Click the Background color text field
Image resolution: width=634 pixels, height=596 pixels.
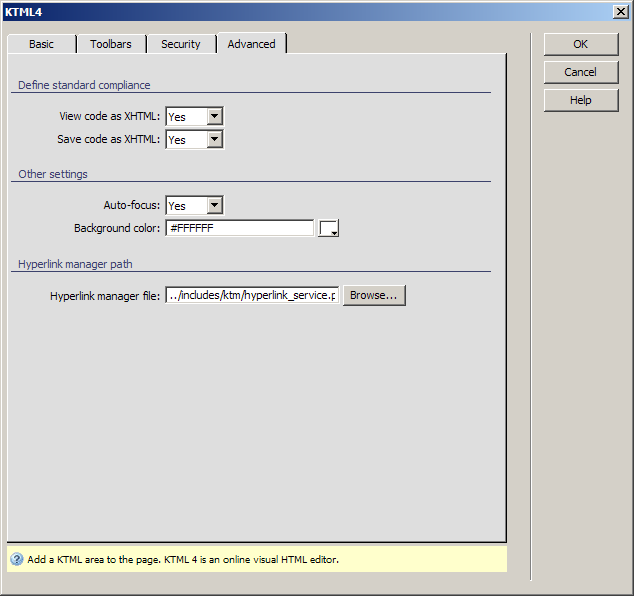(239, 228)
